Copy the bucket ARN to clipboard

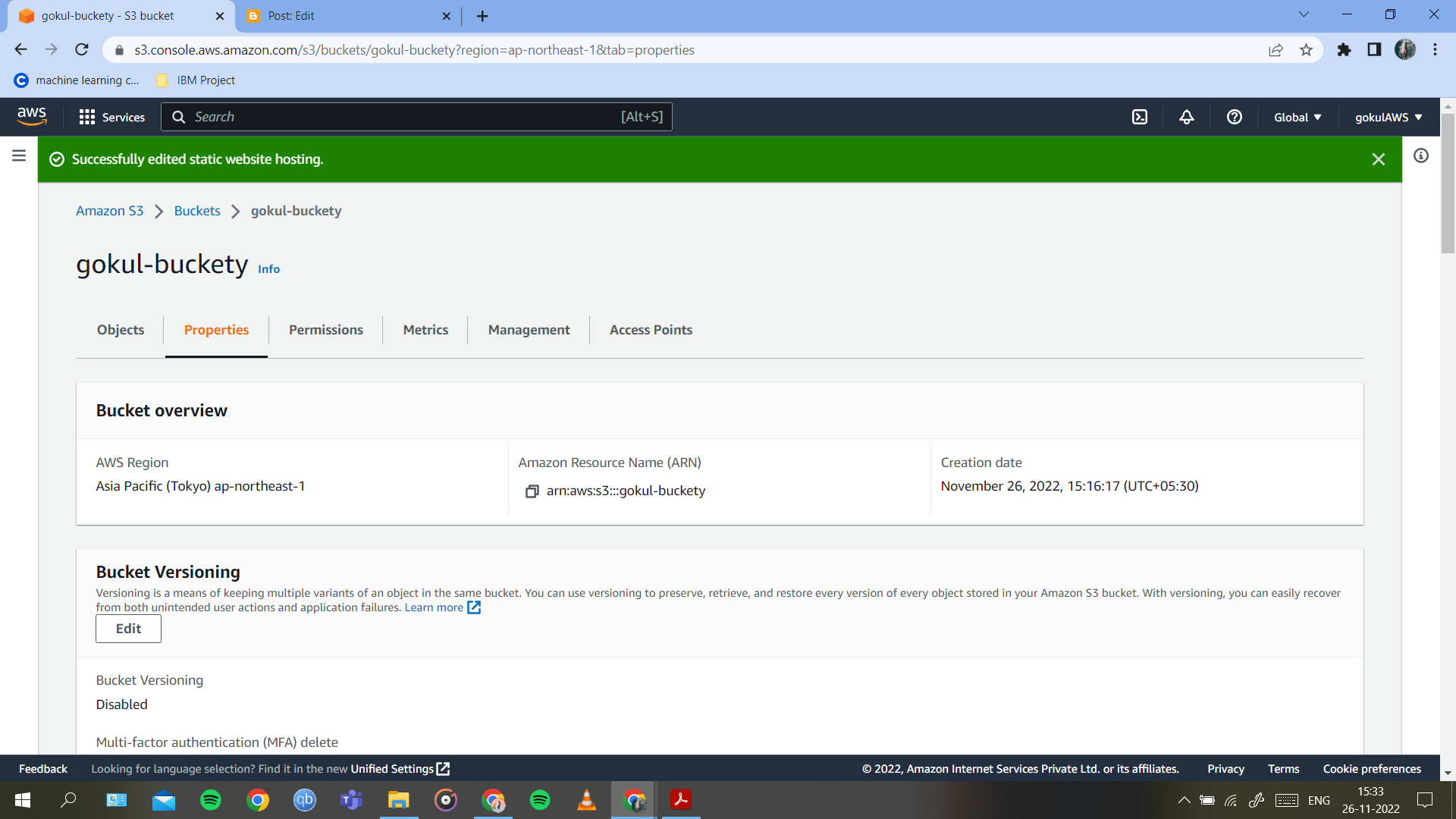click(532, 491)
